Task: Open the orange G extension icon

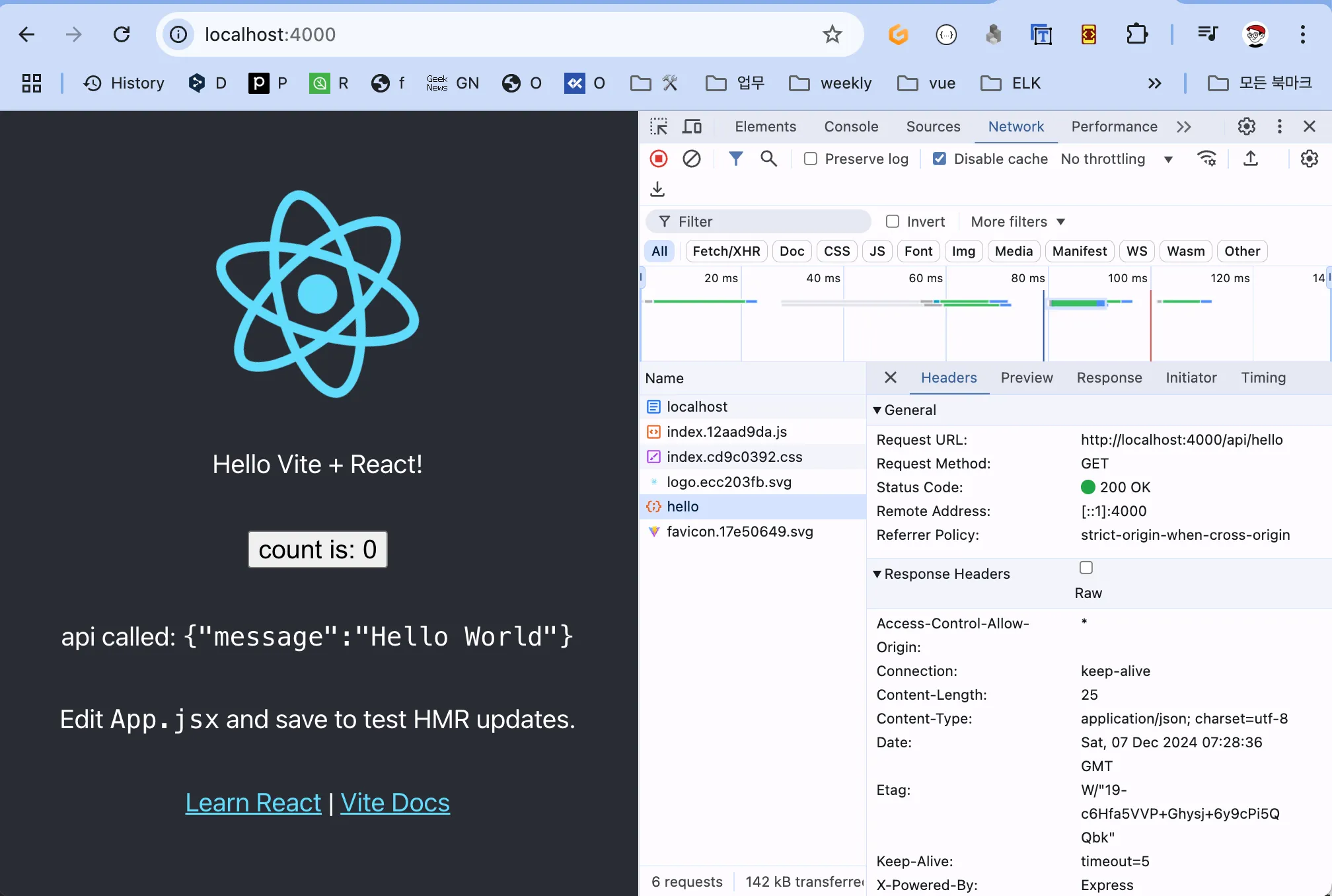Action: coord(898,34)
